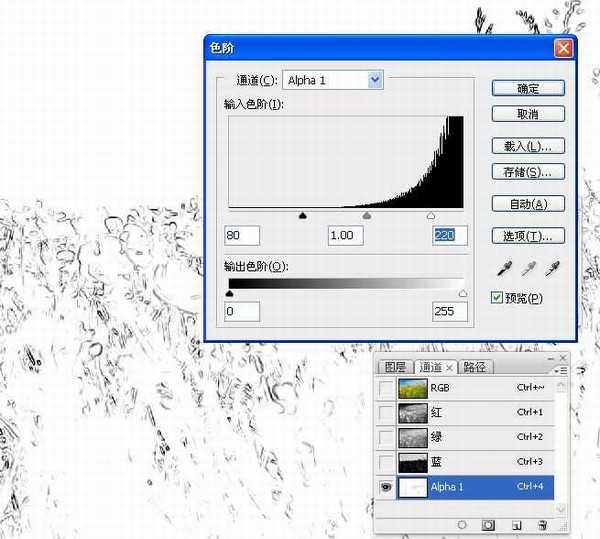Select the black point eyedropper
600x539 pixels.
click(504, 269)
